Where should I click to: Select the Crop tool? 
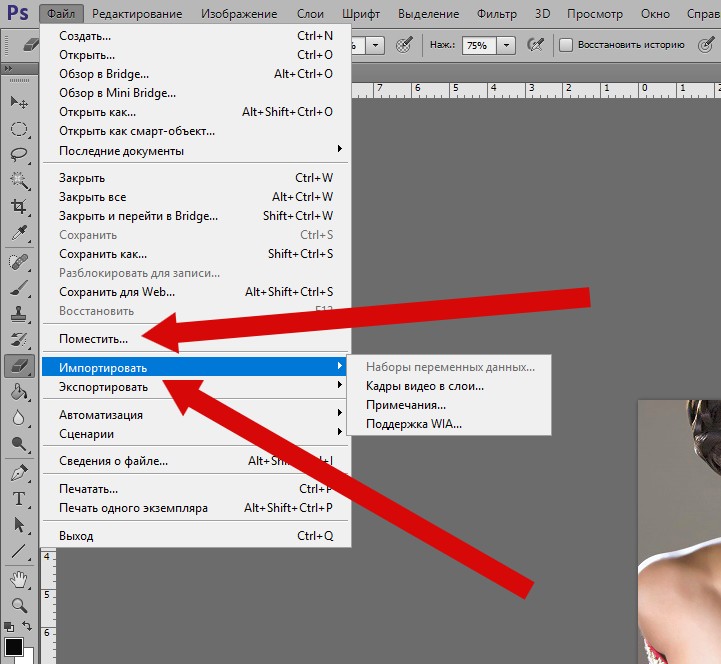18,207
